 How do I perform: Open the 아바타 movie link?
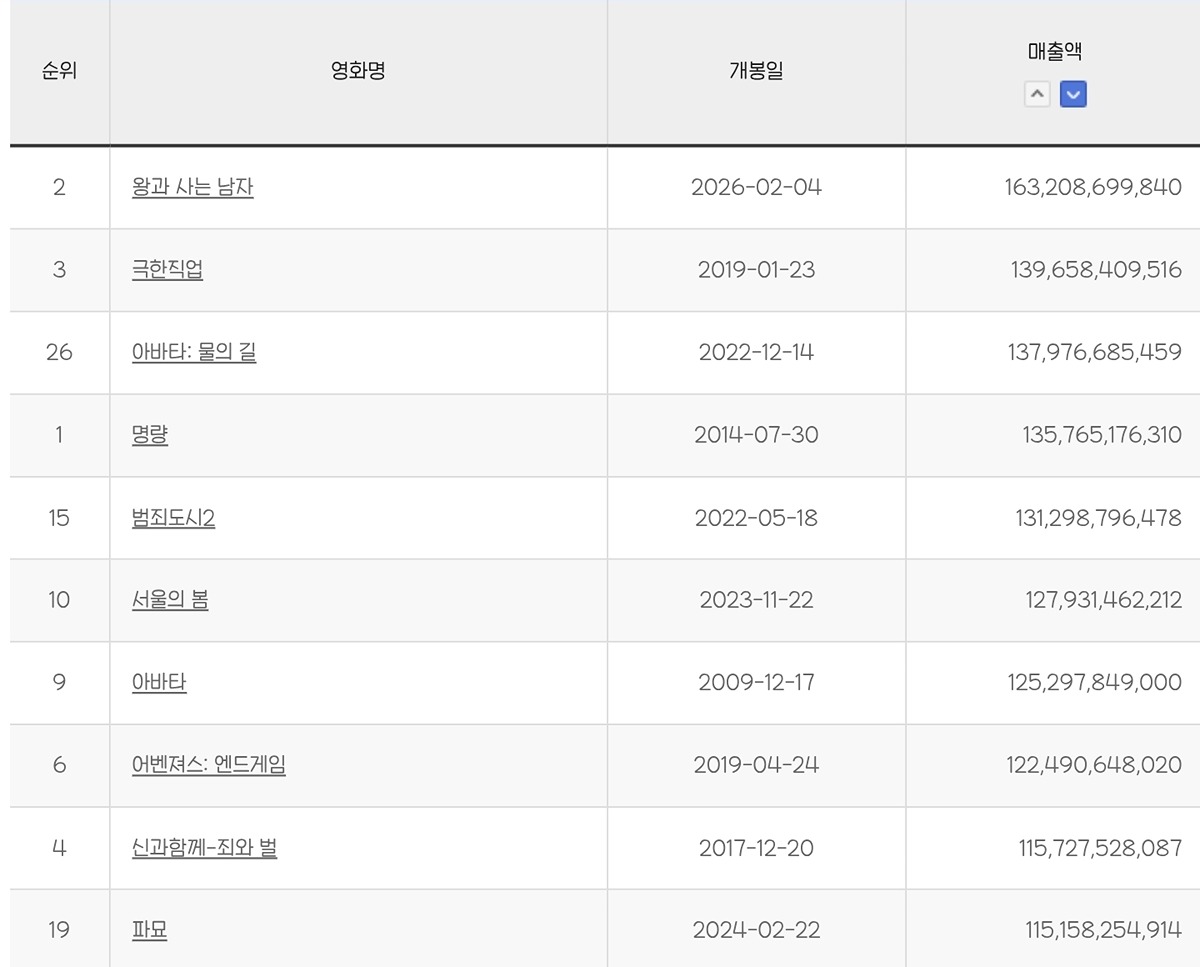click(x=159, y=683)
